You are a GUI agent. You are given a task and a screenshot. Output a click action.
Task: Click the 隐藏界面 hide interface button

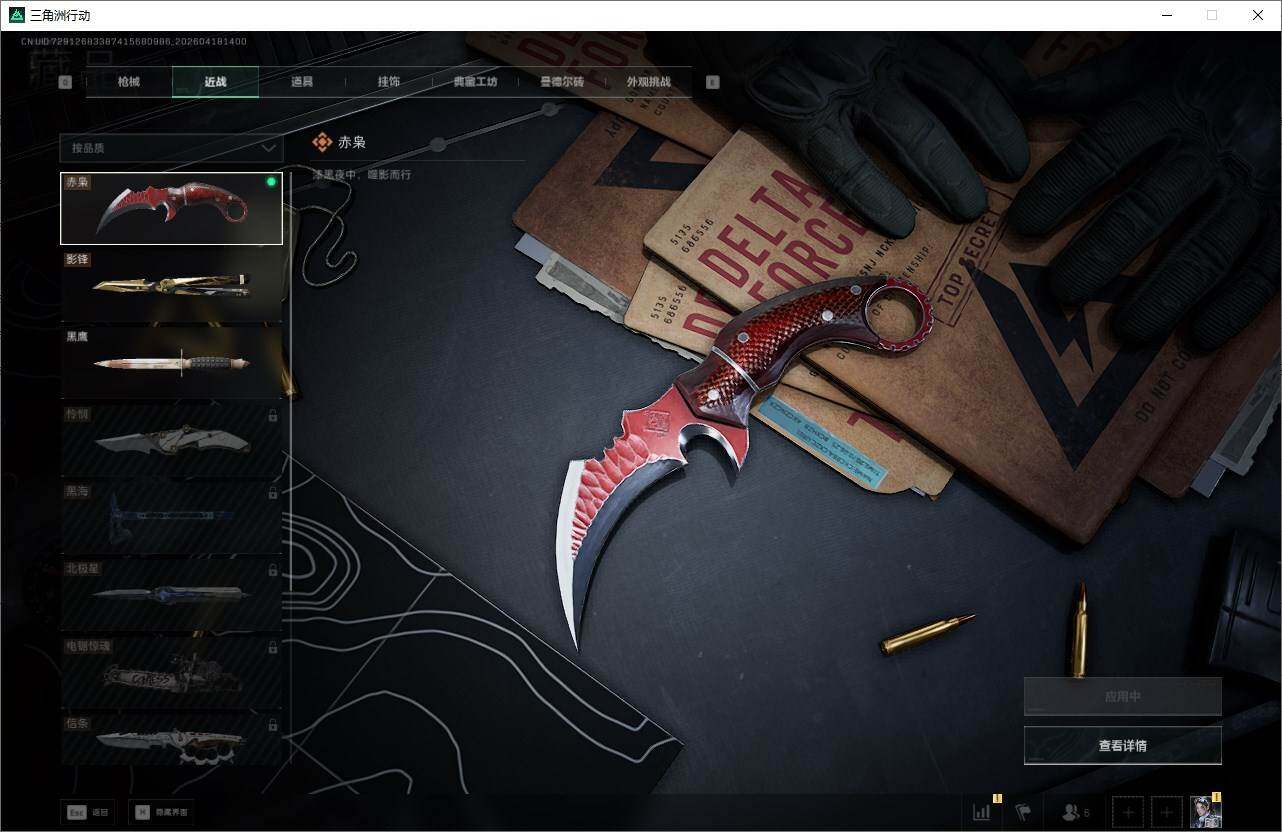[160, 812]
